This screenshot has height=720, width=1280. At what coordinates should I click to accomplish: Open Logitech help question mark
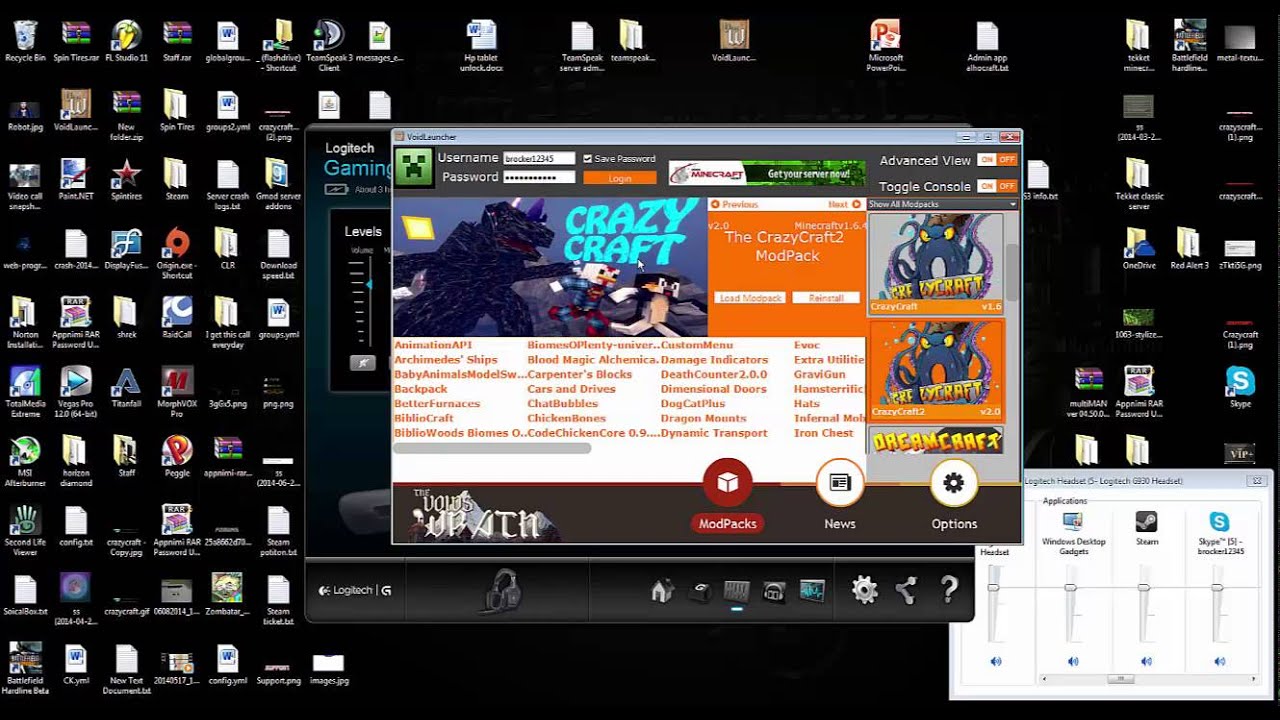click(949, 590)
